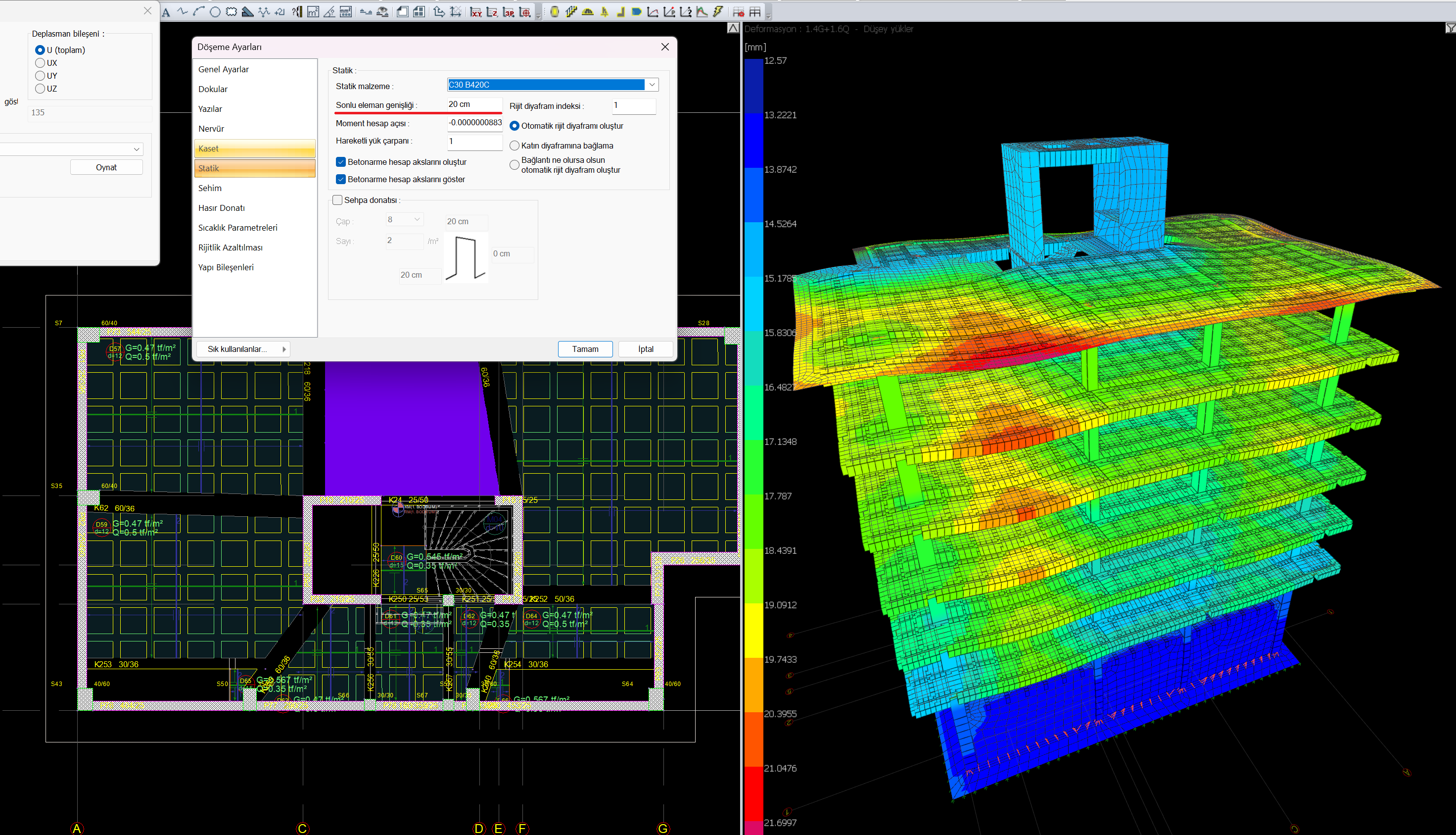Click the single layout page icon
Screen dimensions: 1456x835
point(402,12)
